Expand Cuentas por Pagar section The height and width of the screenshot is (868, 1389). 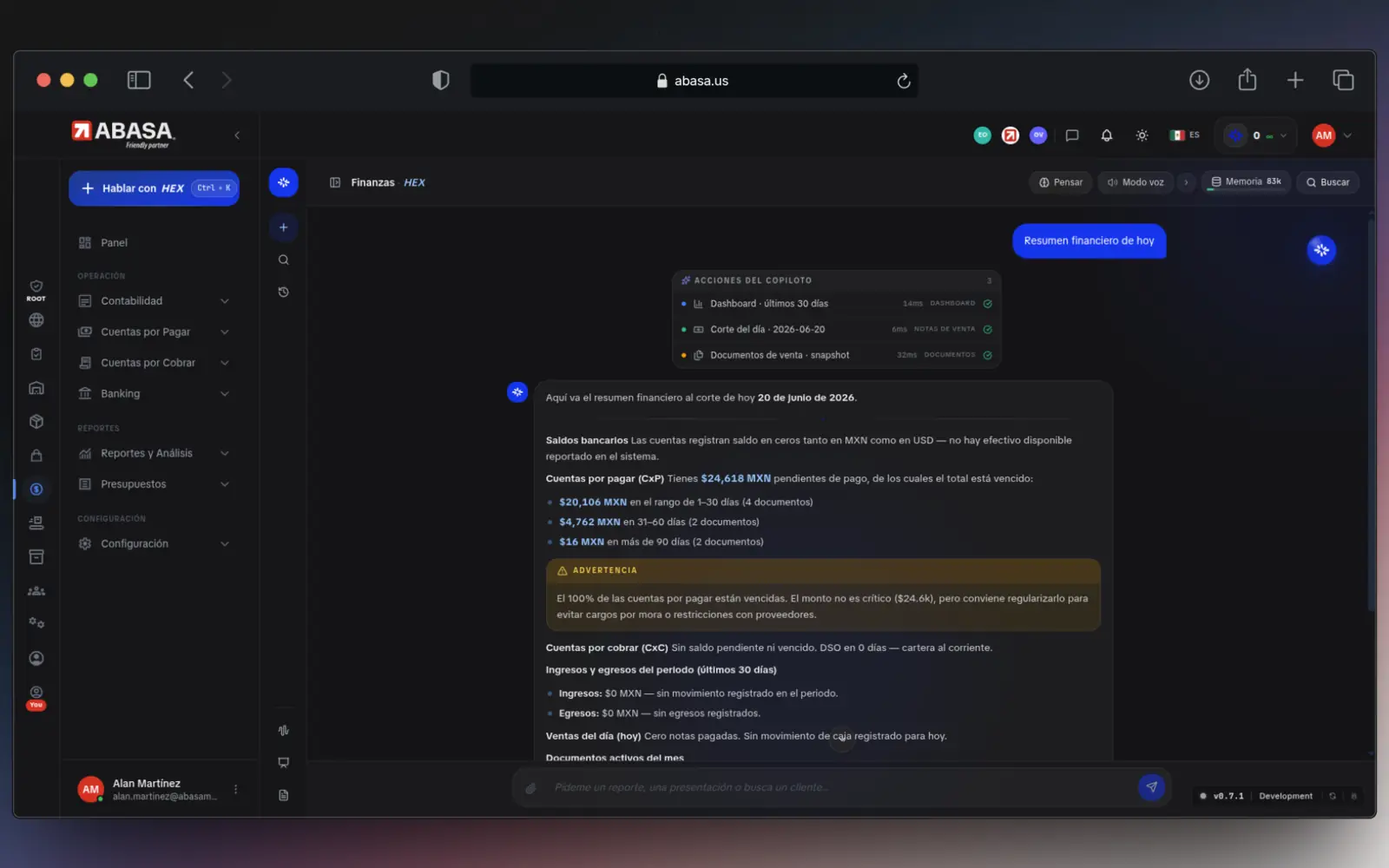click(x=155, y=332)
